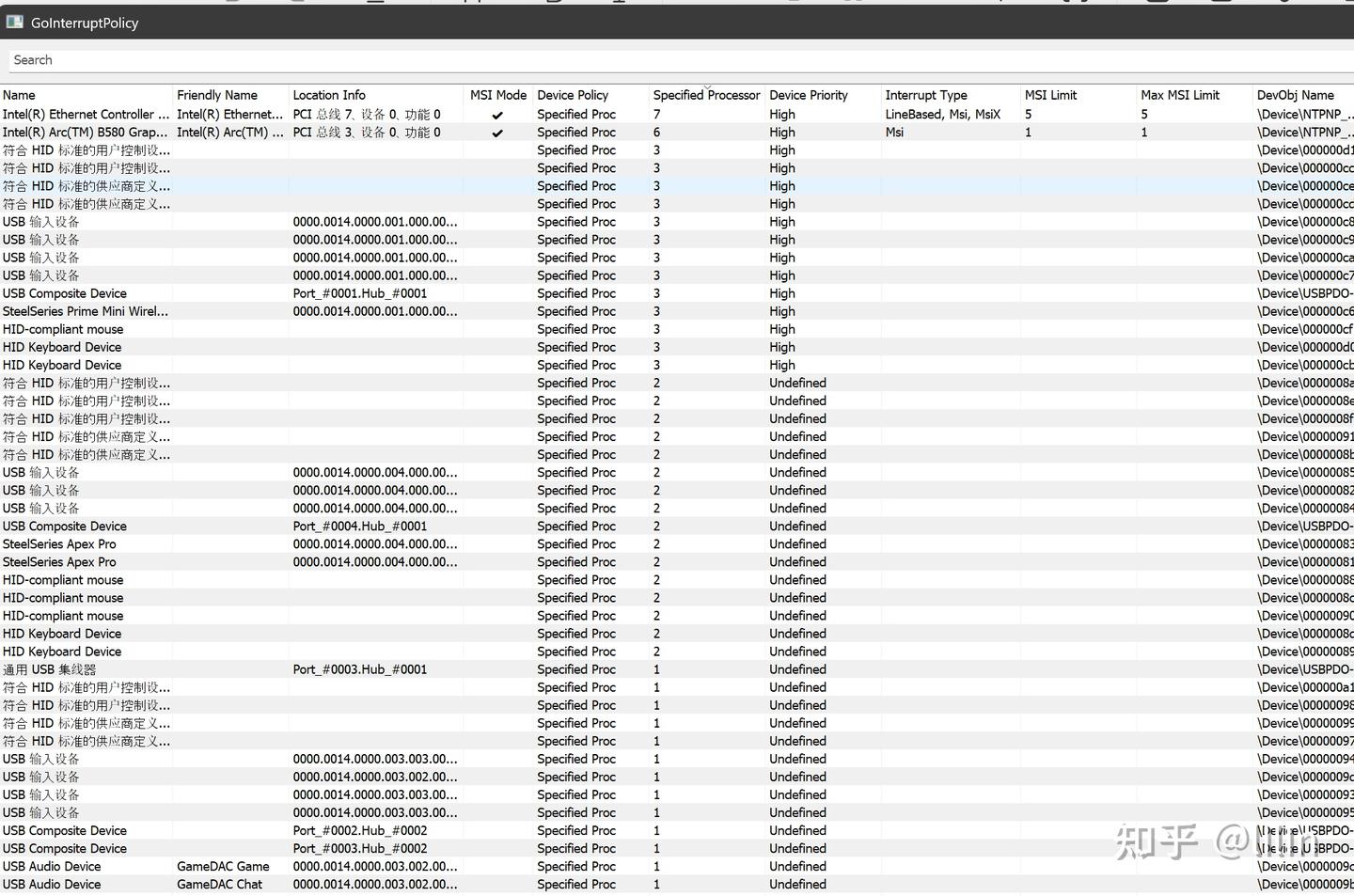Select the USB Audio Device GameDAC Chat row
Screen dimensions: 1354x896
pyautogui.click(x=677, y=885)
